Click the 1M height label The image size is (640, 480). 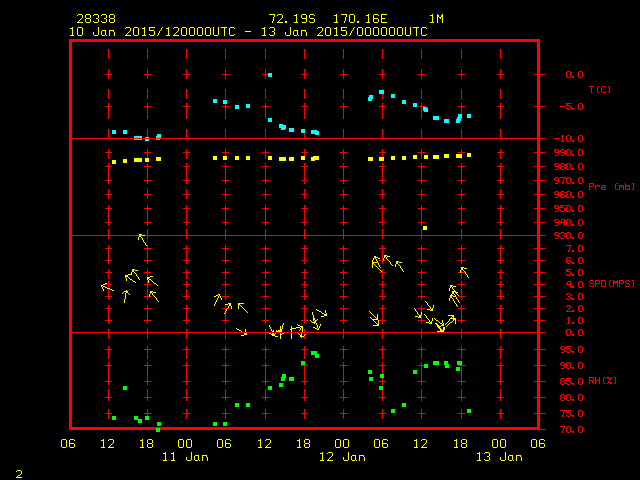pos(437,19)
